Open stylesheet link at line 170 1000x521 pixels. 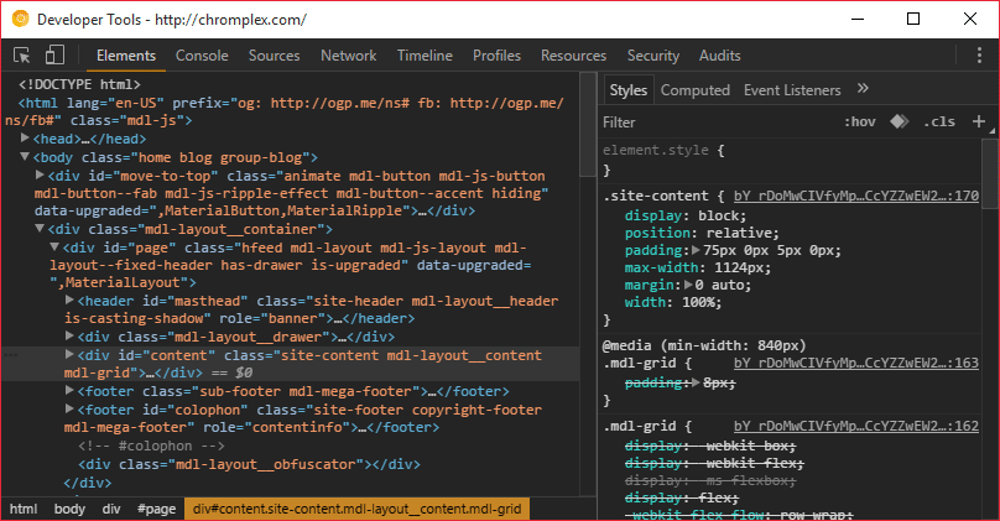856,196
